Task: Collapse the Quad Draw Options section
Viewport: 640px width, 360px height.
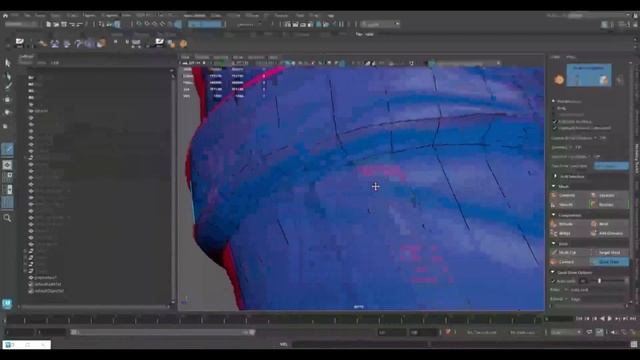Action: (x=553, y=272)
